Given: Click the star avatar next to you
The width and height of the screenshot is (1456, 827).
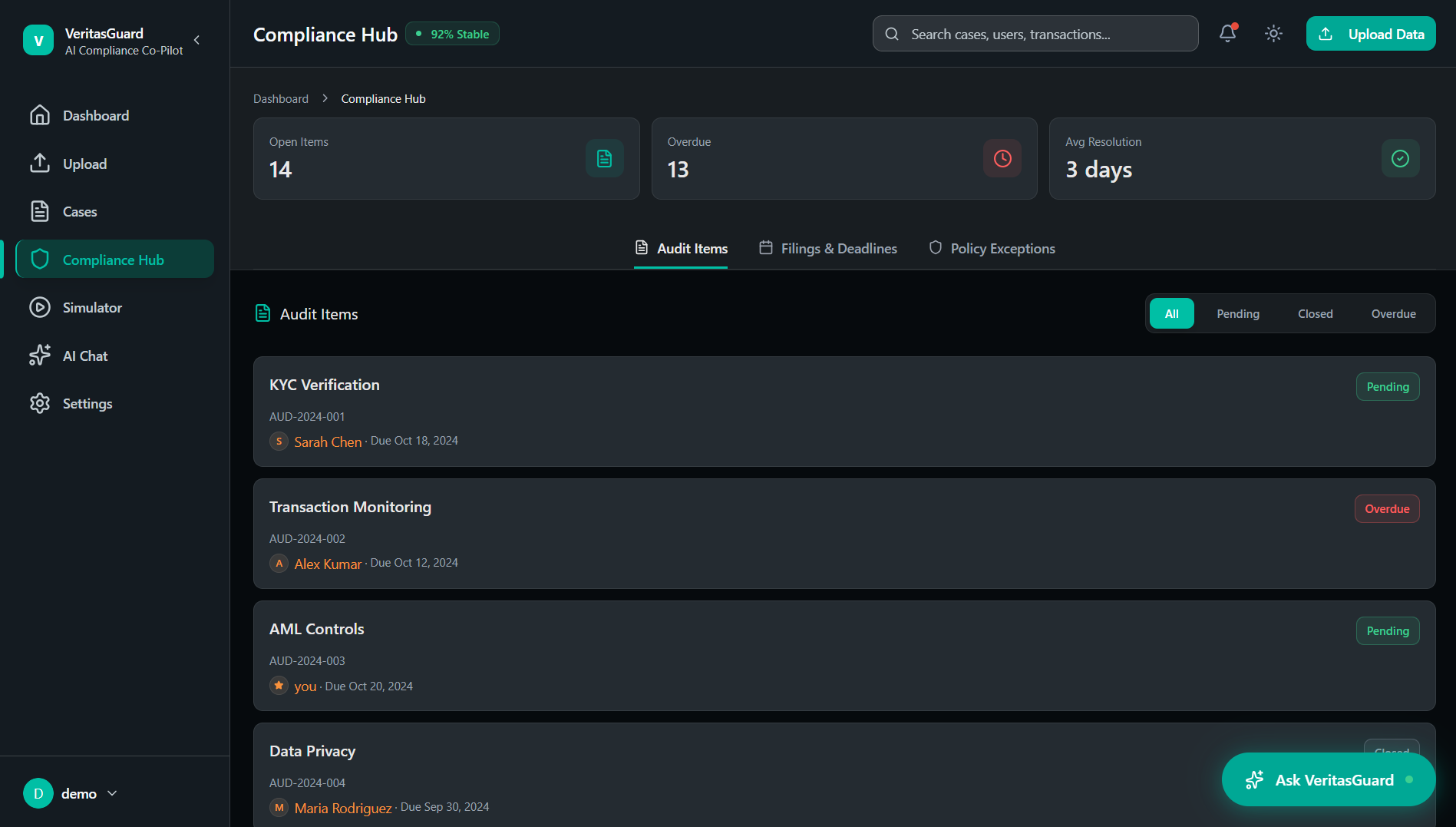Looking at the screenshot, I should pyautogui.click(x=279, y=686).
